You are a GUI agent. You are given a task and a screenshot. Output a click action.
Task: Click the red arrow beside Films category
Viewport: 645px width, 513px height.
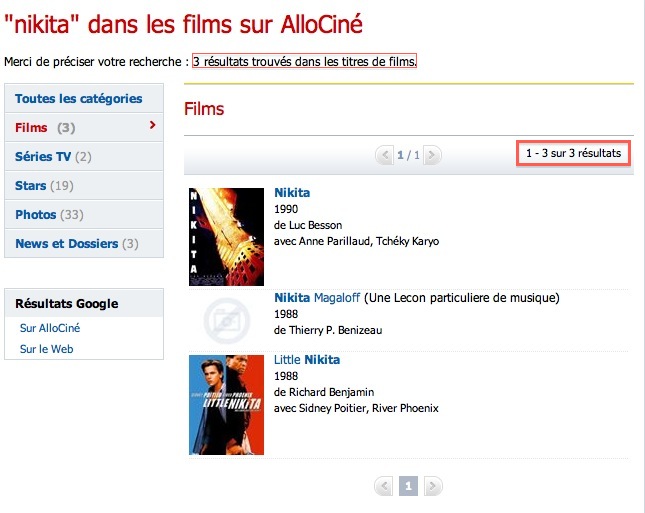152,126
